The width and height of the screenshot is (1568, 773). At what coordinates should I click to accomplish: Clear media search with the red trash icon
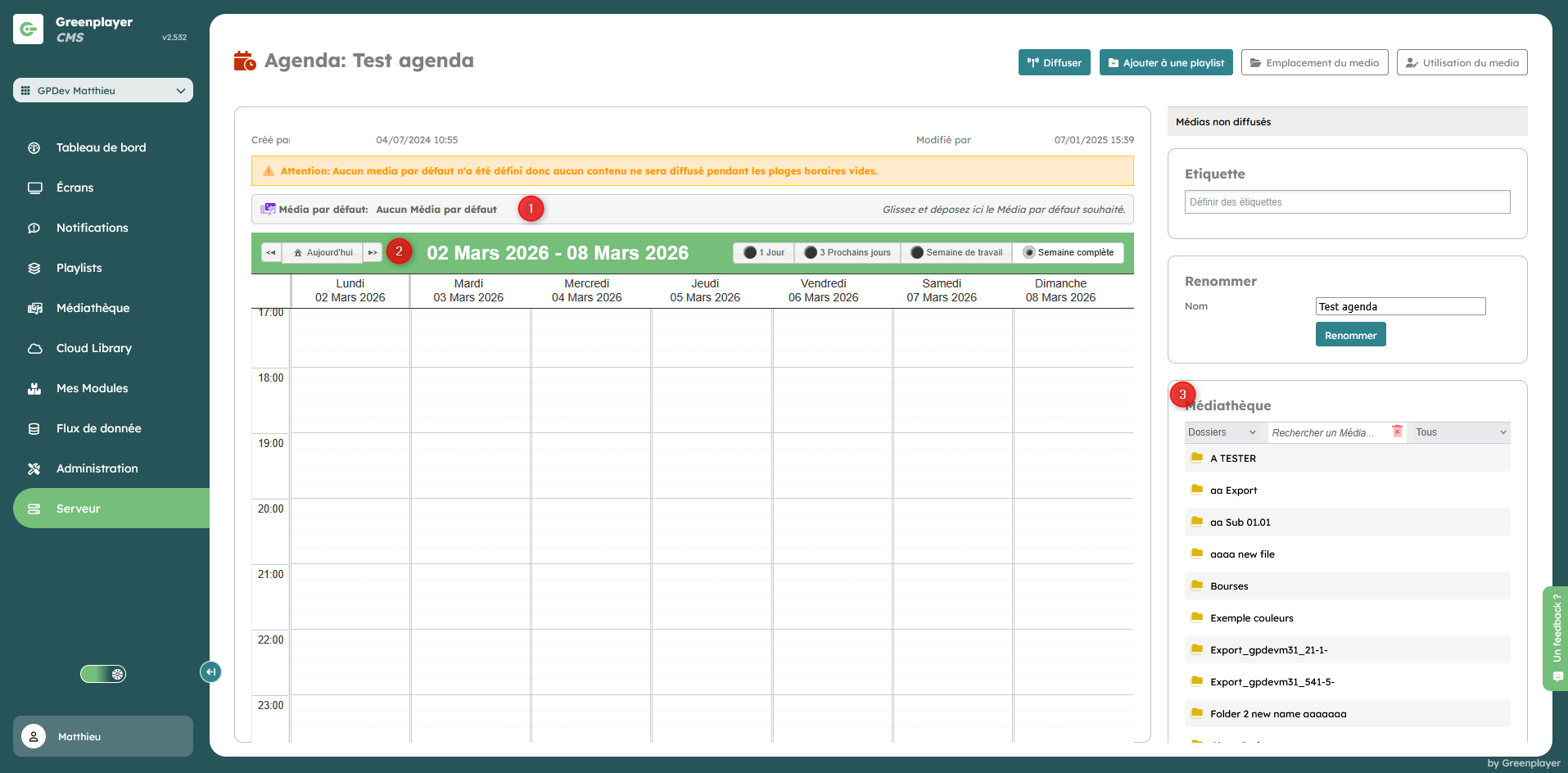coord(1397,432)
